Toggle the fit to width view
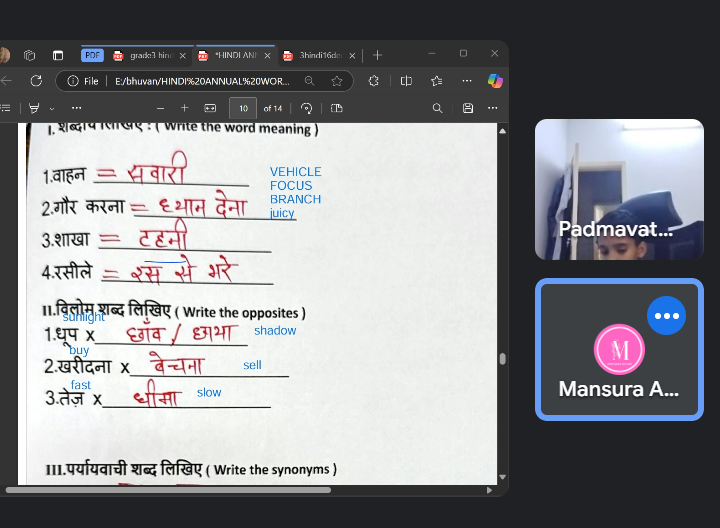This screenshot has width=720, height=528. tap(210, 108)
